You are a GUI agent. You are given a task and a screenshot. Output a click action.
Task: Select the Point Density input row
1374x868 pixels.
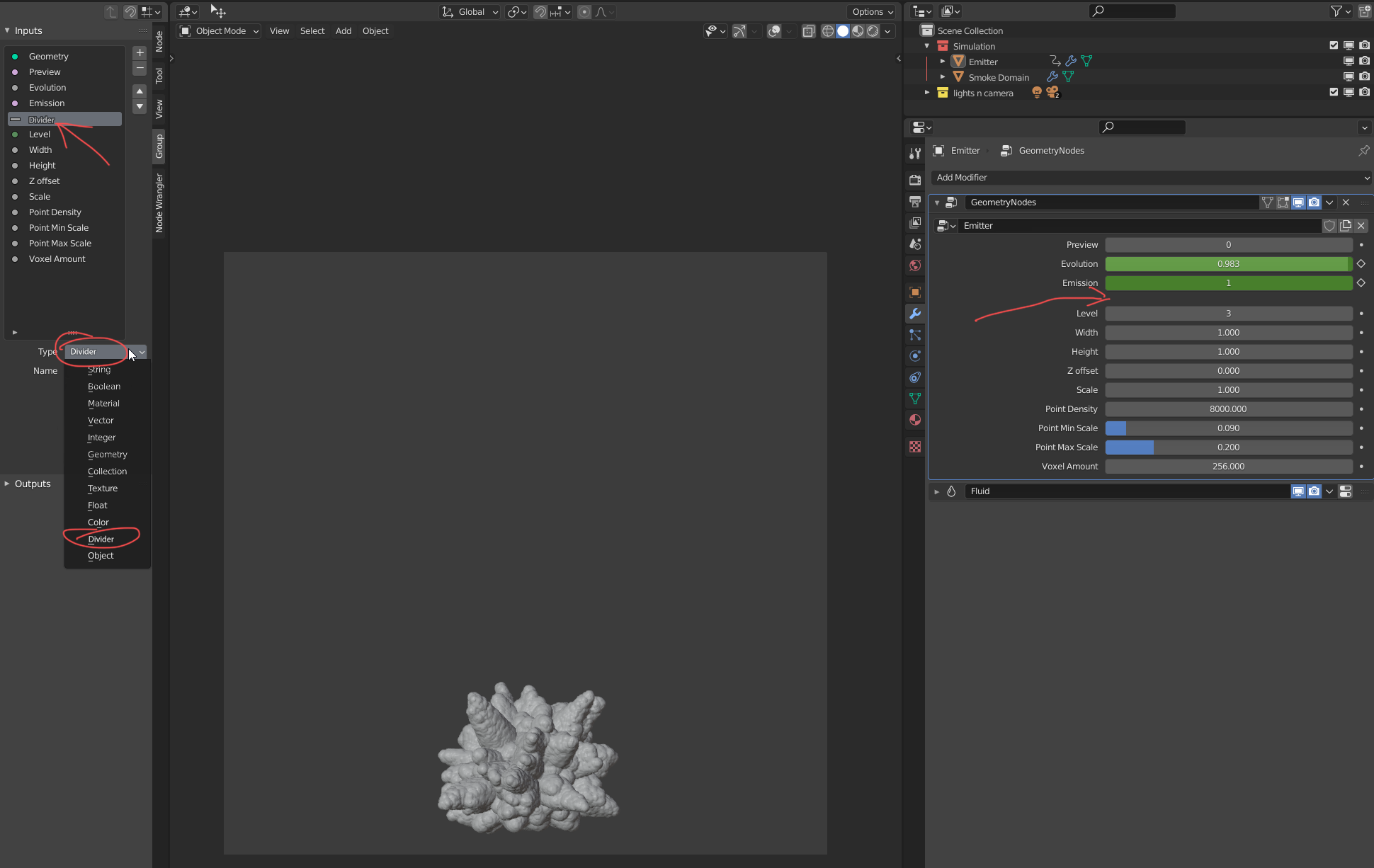(65, 212)
